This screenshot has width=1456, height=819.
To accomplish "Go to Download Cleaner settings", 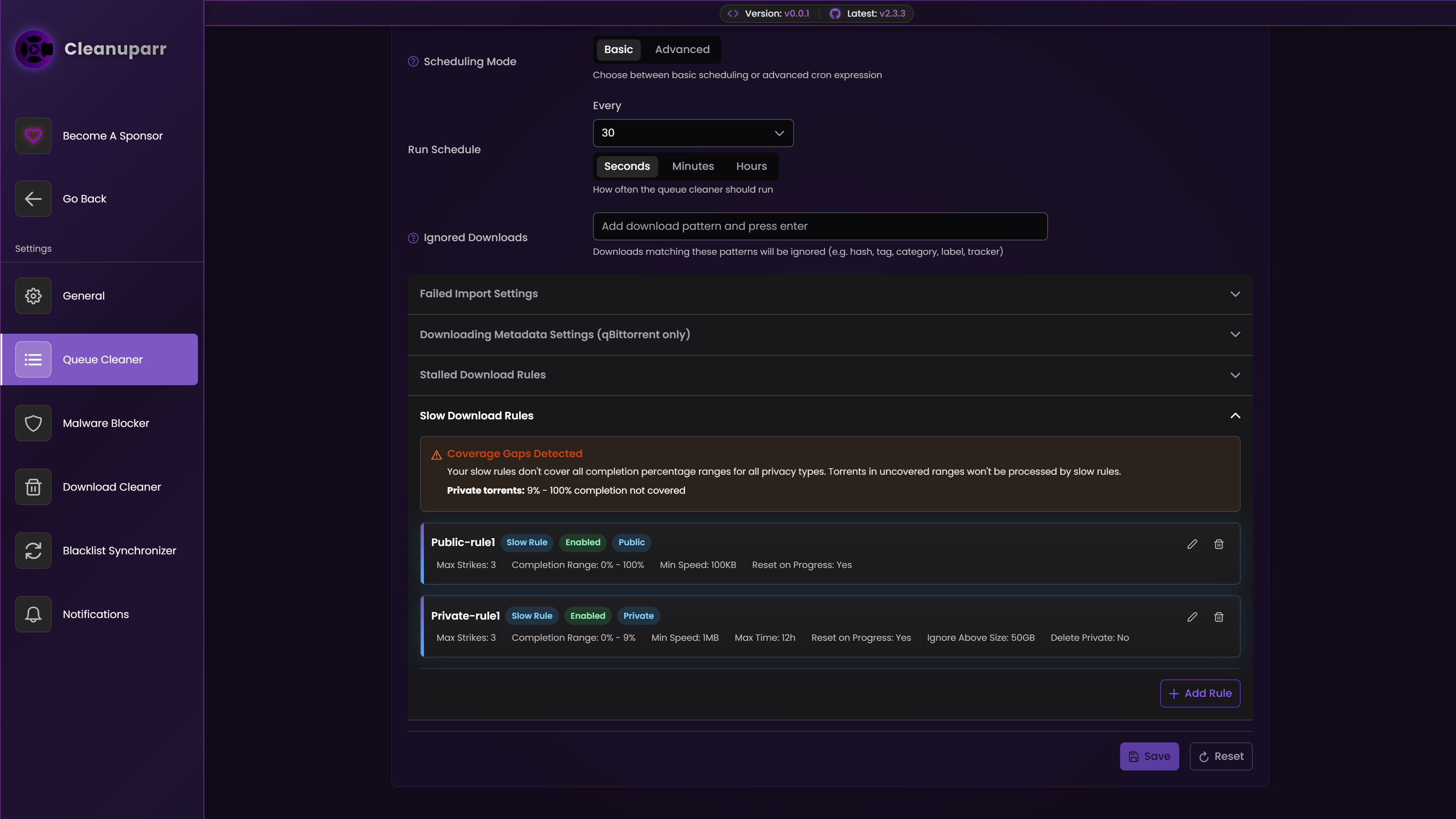I will point(111,486).
